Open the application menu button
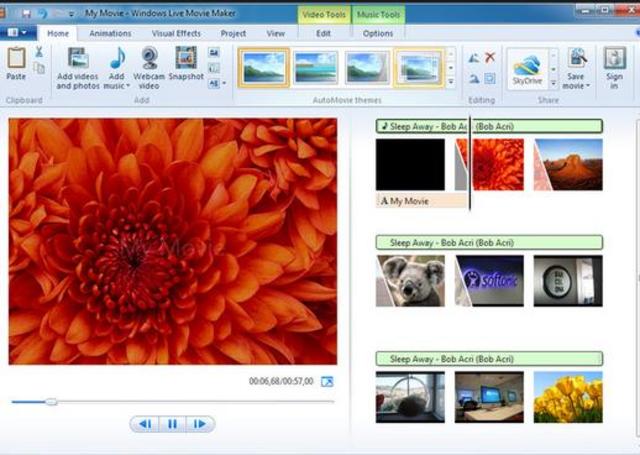Screen dimensions: 640x455 coord(17,32)
